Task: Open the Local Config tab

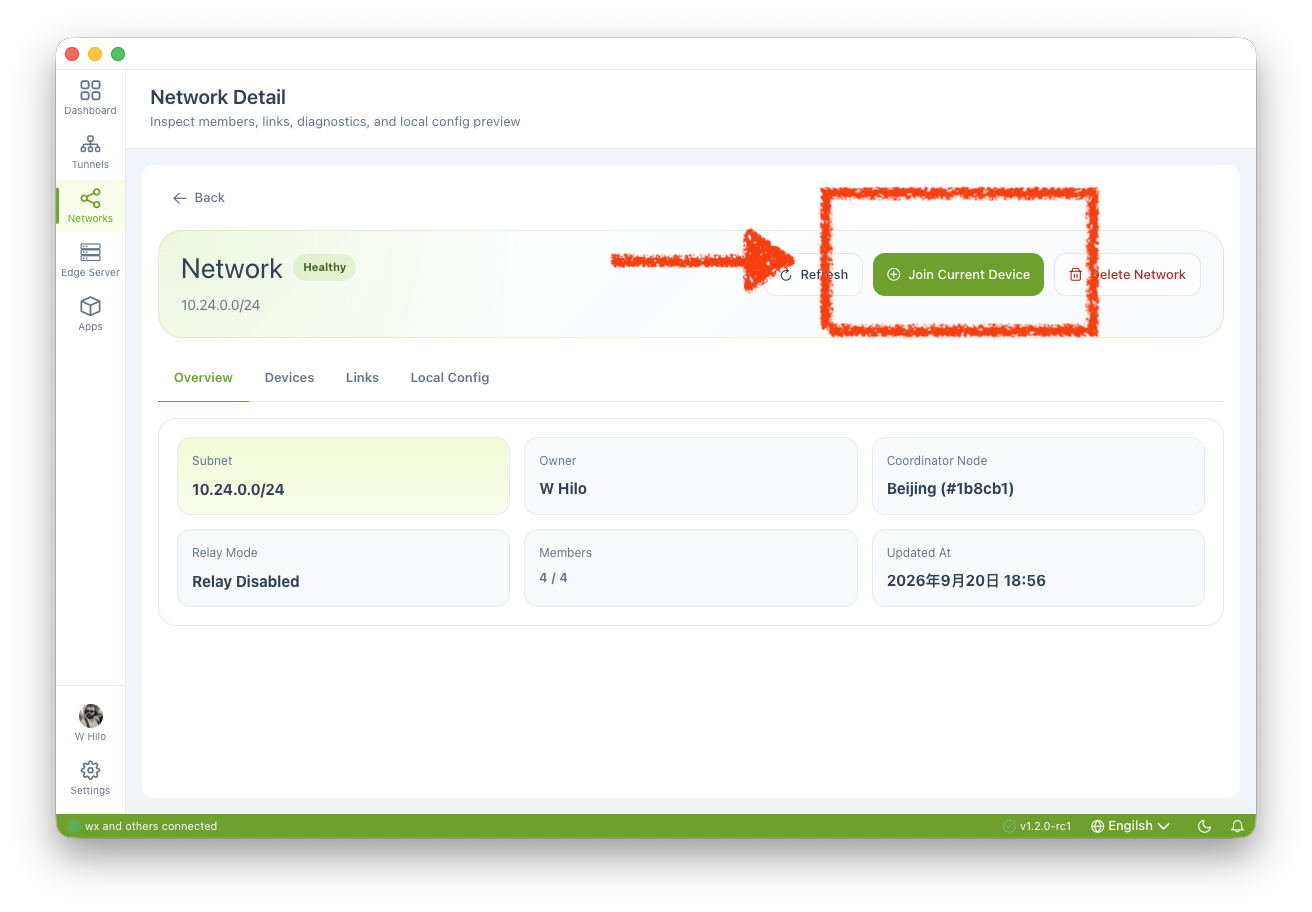Action: (x=450, y=378)
